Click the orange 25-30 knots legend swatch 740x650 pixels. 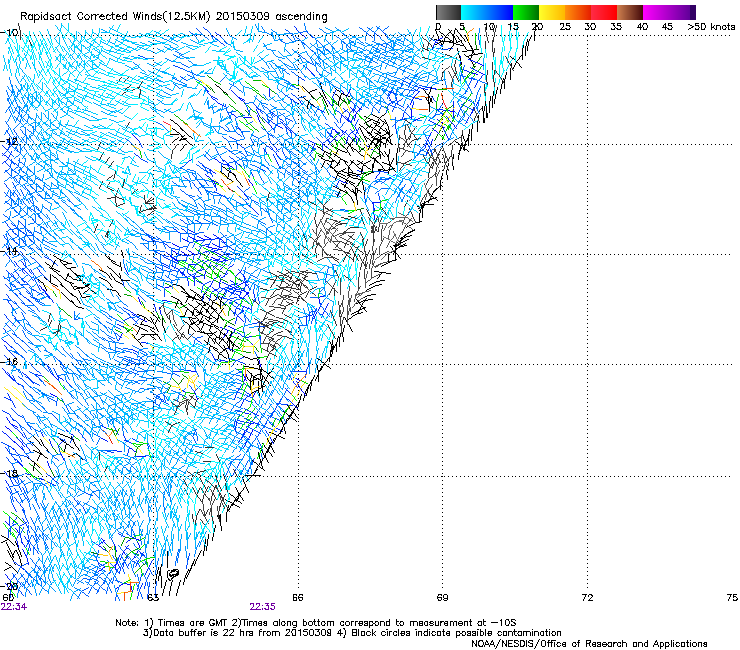click(x=578, y=12)
